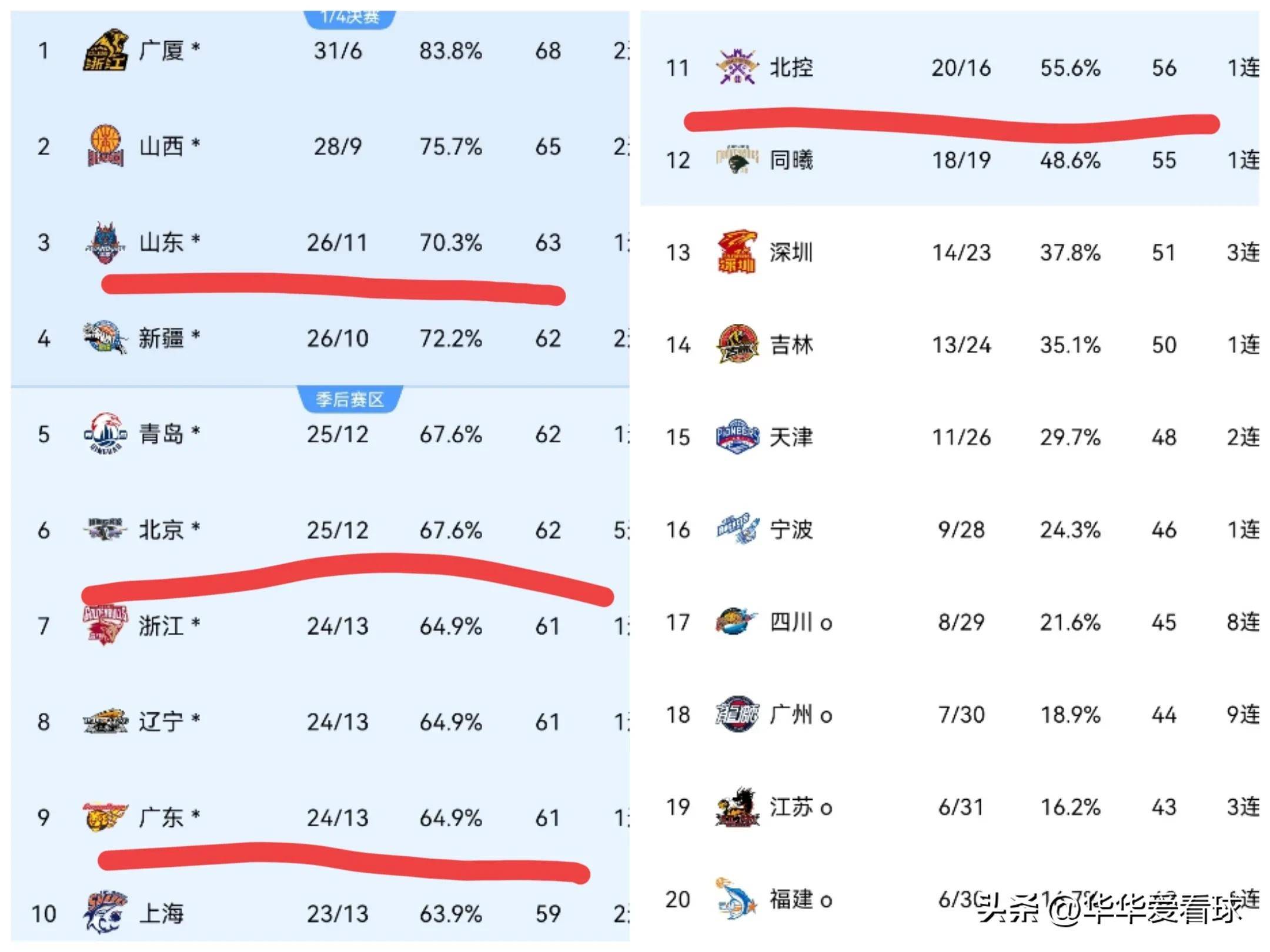Select the 天津 Pioneers team logo
Viewport: 1270px width, 952px height.
point(737,437)
